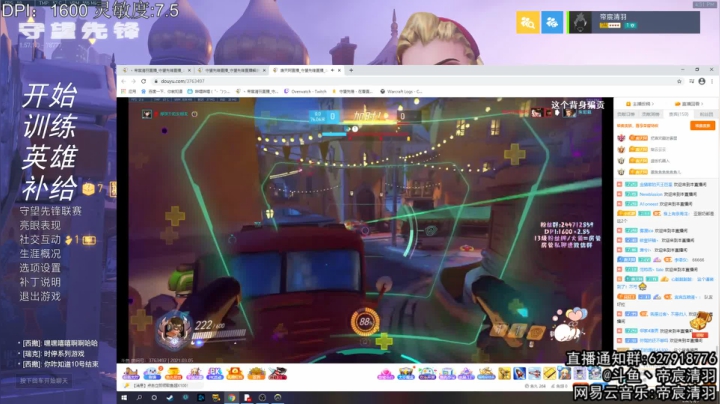Open Windows taskbar search

click(139, 398)
